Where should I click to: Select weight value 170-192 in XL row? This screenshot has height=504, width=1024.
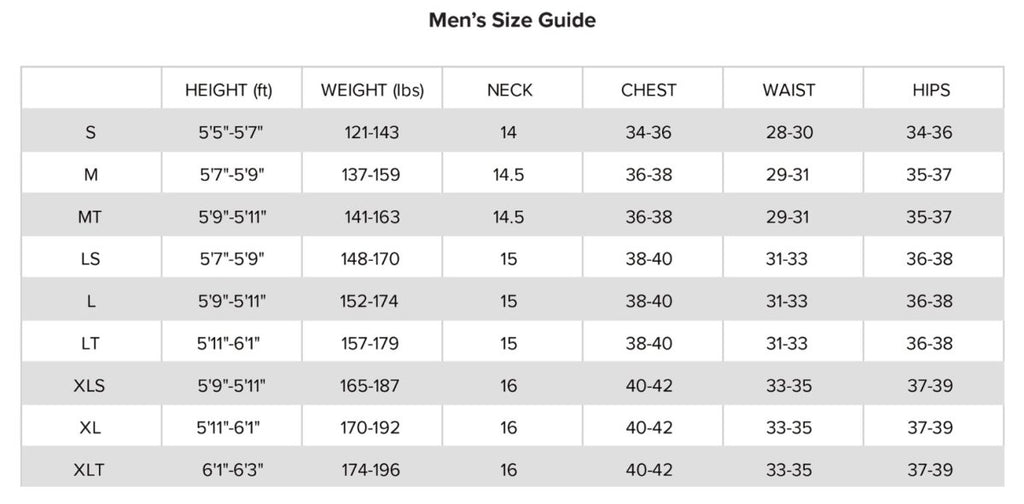point(372,427)
